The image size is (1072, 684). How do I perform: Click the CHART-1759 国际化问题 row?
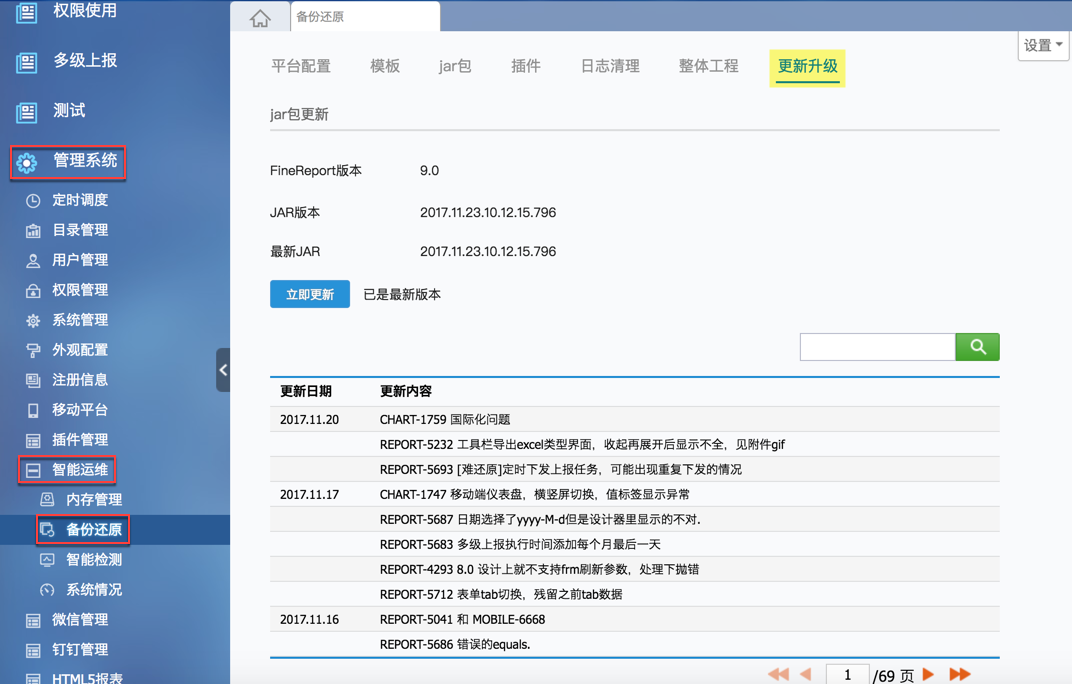pyautogui.click(x=634, y=419)
